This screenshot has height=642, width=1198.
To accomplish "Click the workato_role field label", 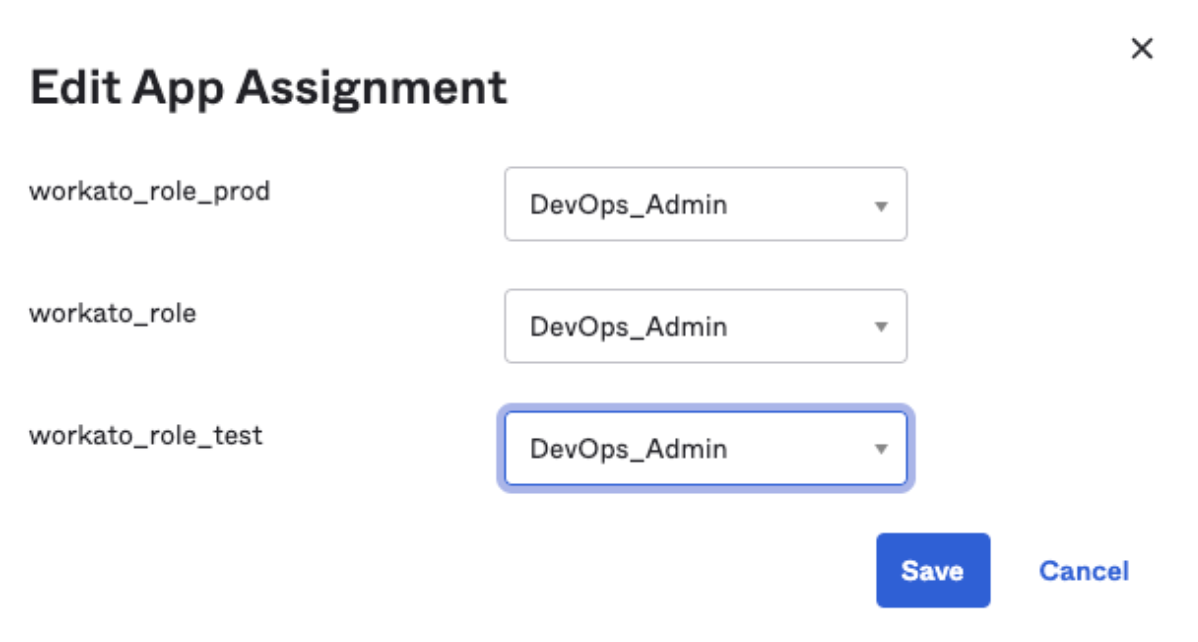I will (113, 313).
